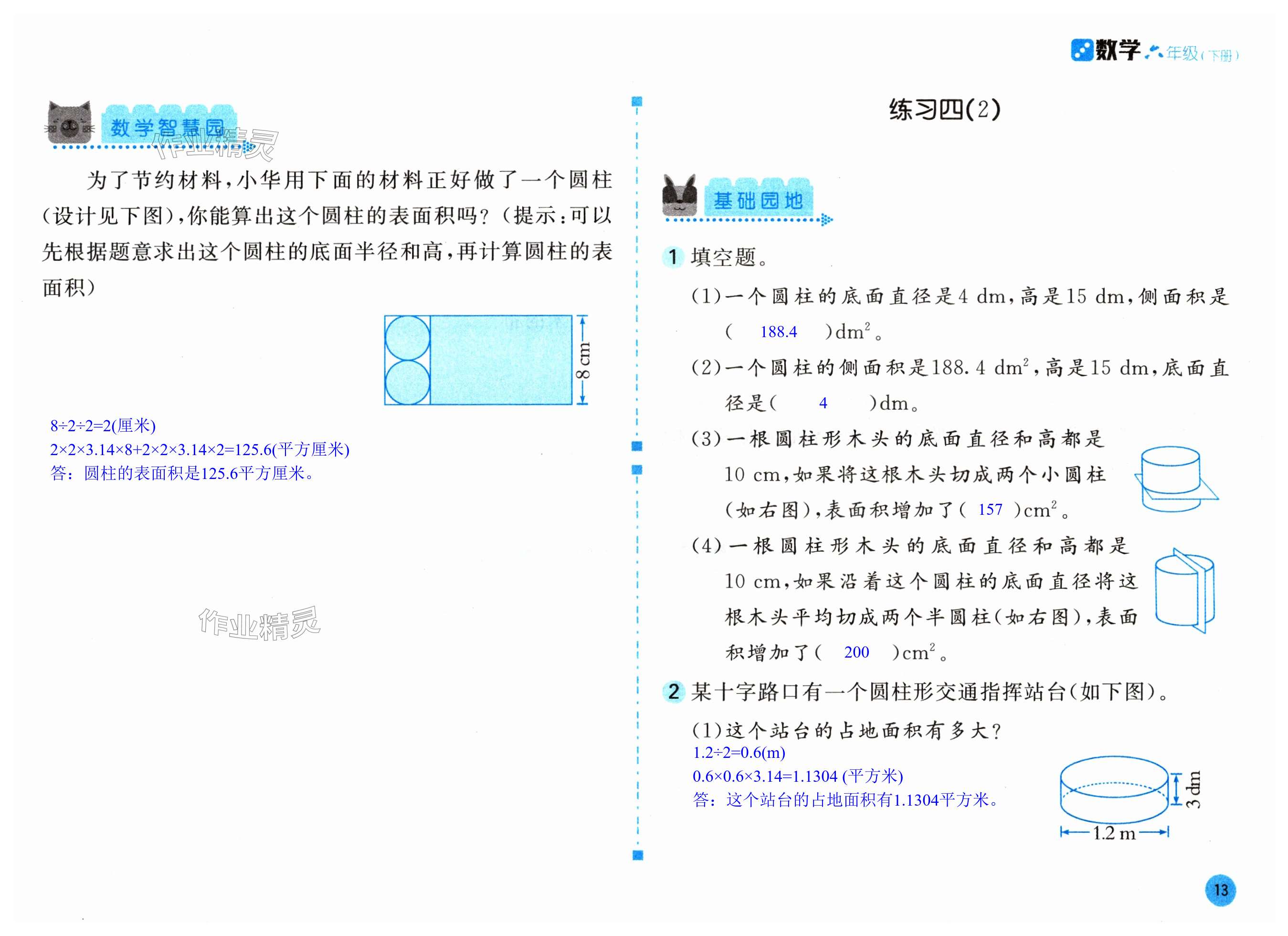Click the 188.4 answer blank
Image resolution: width=1288 pixels, height=936 pixels.
[778, 332]
